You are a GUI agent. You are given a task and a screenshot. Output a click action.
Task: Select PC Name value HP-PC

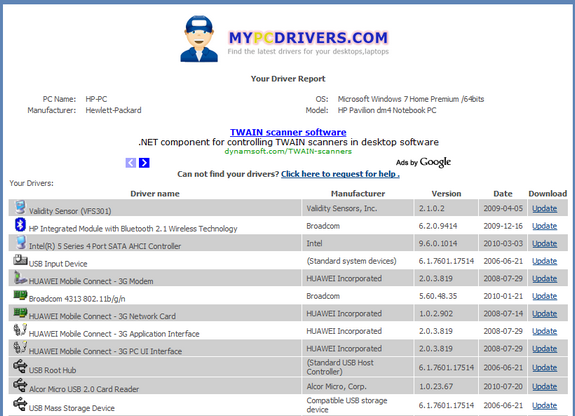(96, 99)
